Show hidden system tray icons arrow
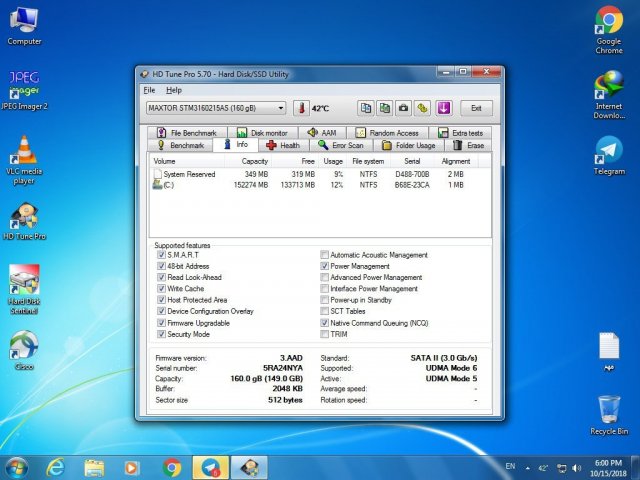This screenshot has height=480, width=640. click(x=527, y=467)
